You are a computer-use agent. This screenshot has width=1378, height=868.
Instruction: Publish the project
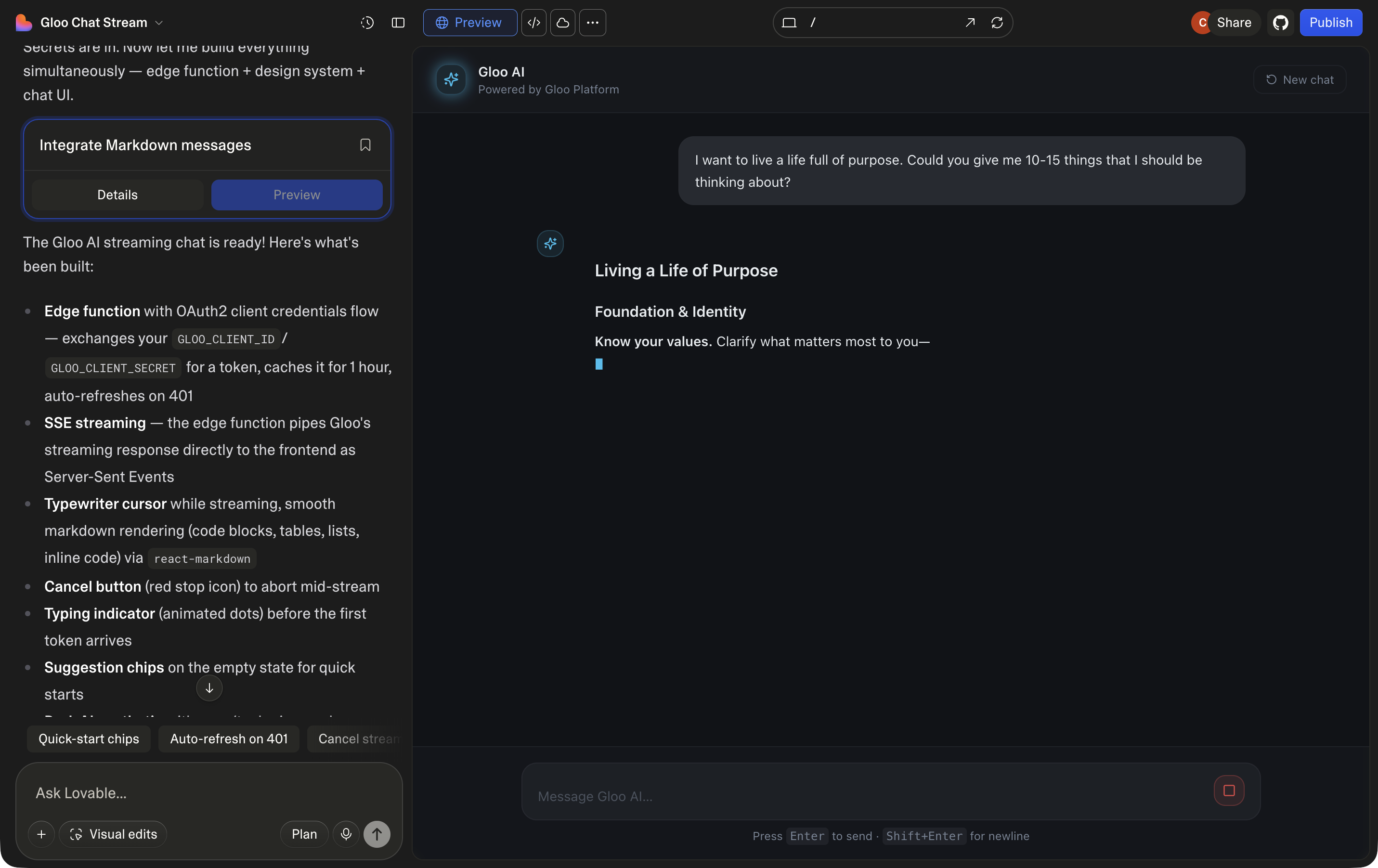coord(1332,23)
